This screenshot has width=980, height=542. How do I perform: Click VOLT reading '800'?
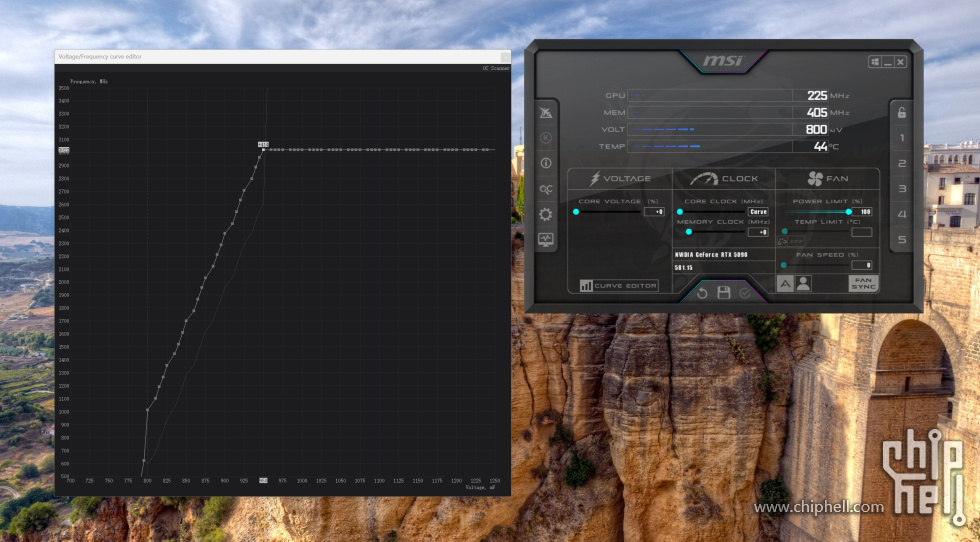click(817, 129)
